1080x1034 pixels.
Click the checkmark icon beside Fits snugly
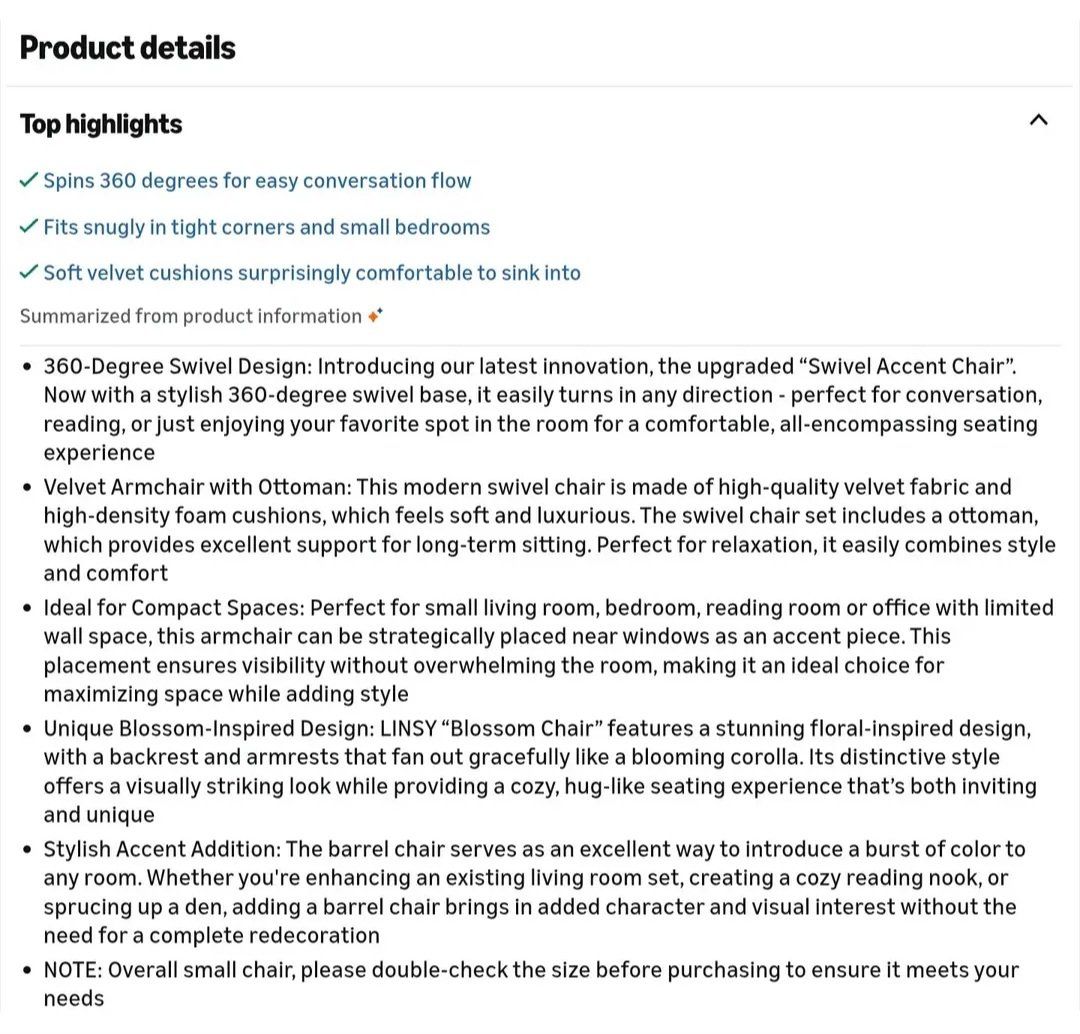point(29,227)
